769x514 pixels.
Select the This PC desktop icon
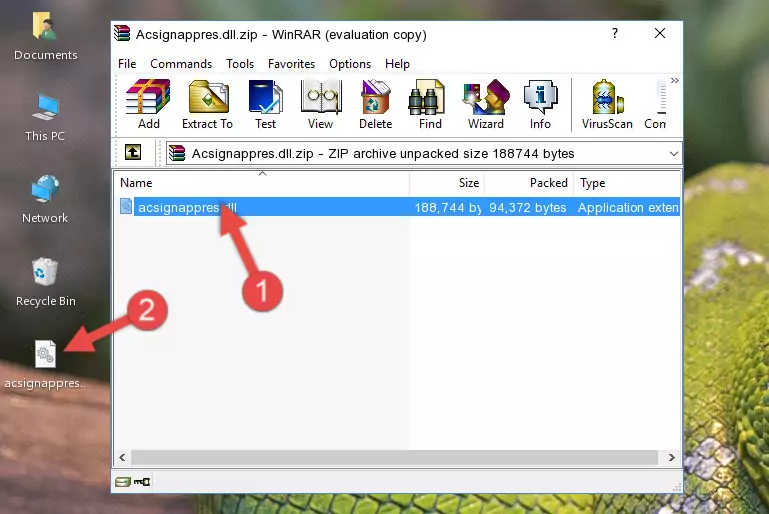click(x=45, y=118)
